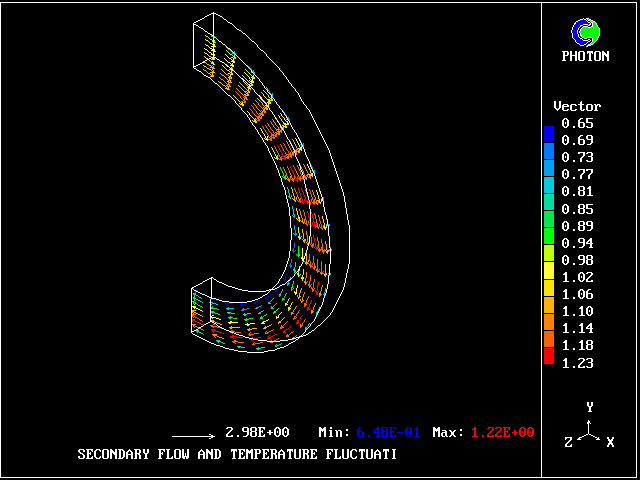This screenshot has height=480, width=640.
Task: Select the 0.81 legend value label
Action: 577,191
